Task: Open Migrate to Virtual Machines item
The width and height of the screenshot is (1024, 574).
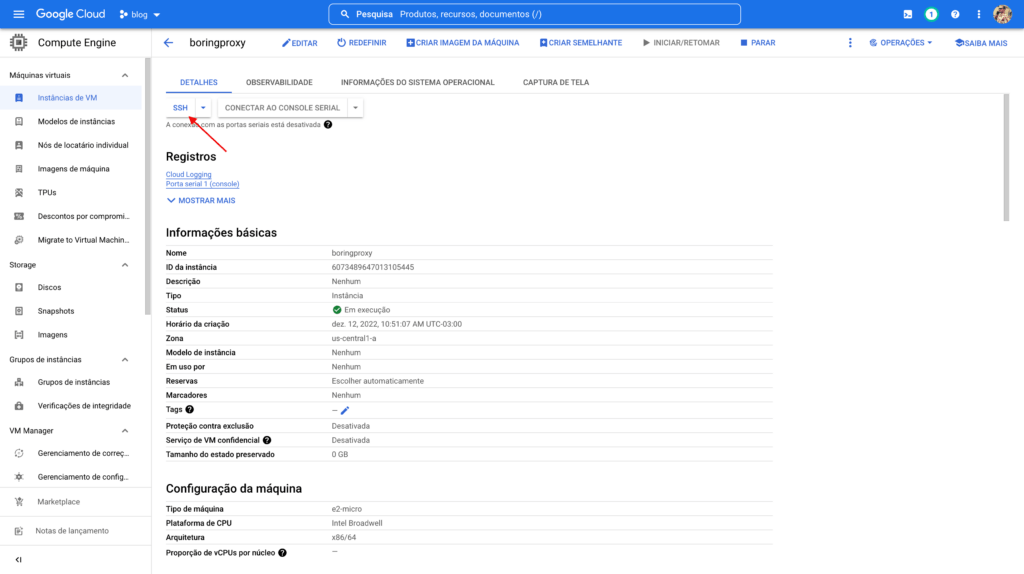Action: tap(71, 240)
